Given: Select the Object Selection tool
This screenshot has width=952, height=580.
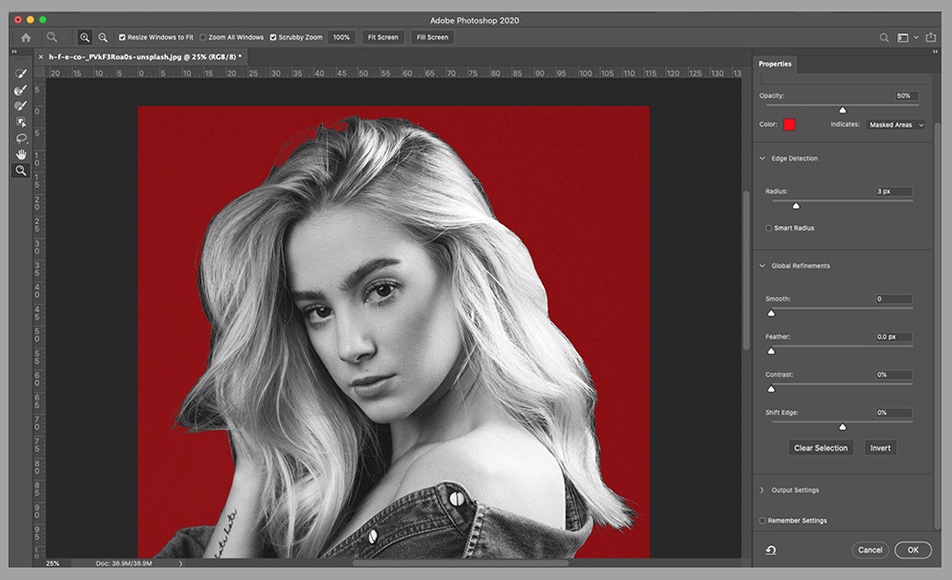Looking at the screenshot, I should pos(21,122).
